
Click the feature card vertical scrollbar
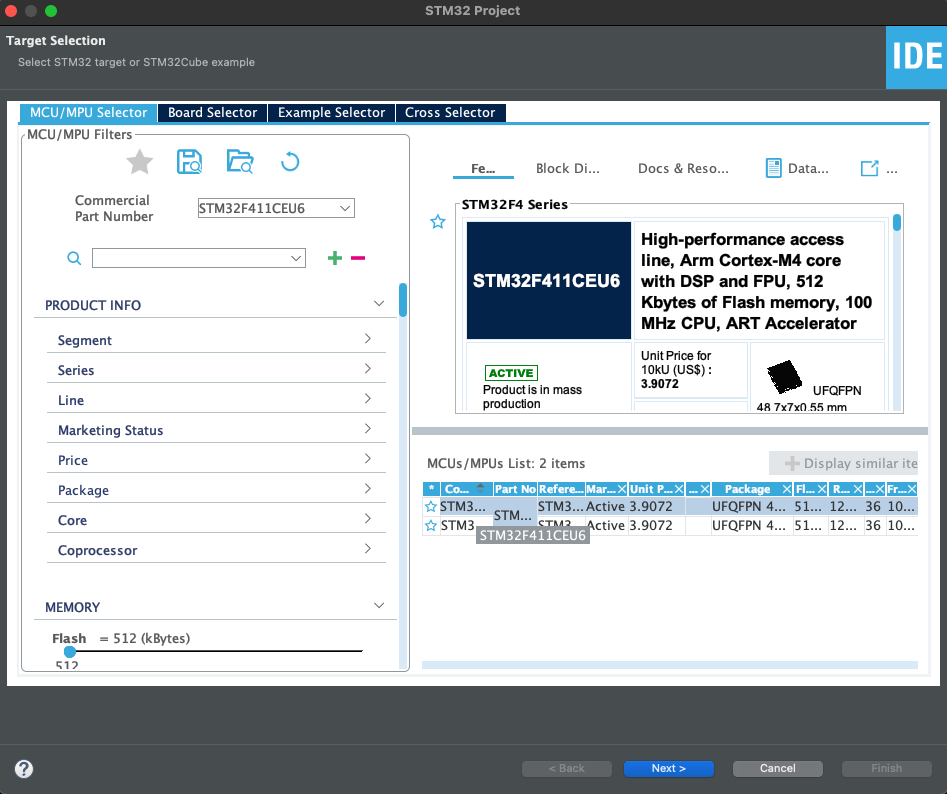pos(897,222)
